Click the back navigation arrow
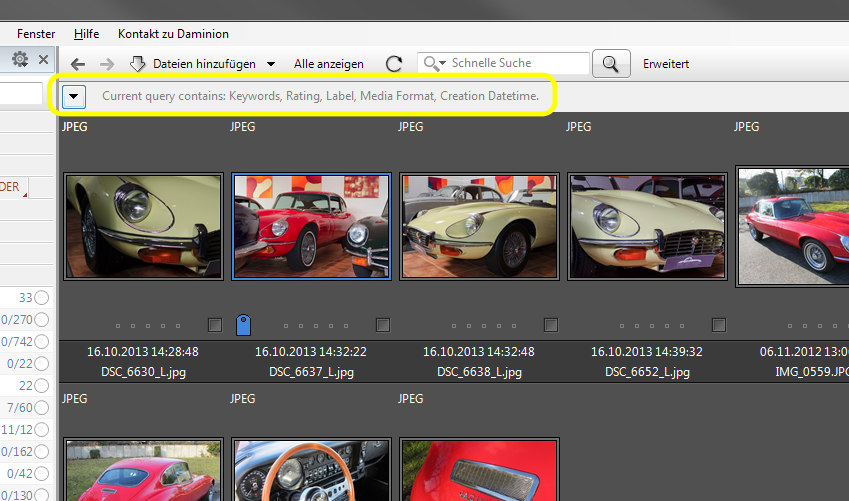This screenshot has width=849, height=501. 78,64
